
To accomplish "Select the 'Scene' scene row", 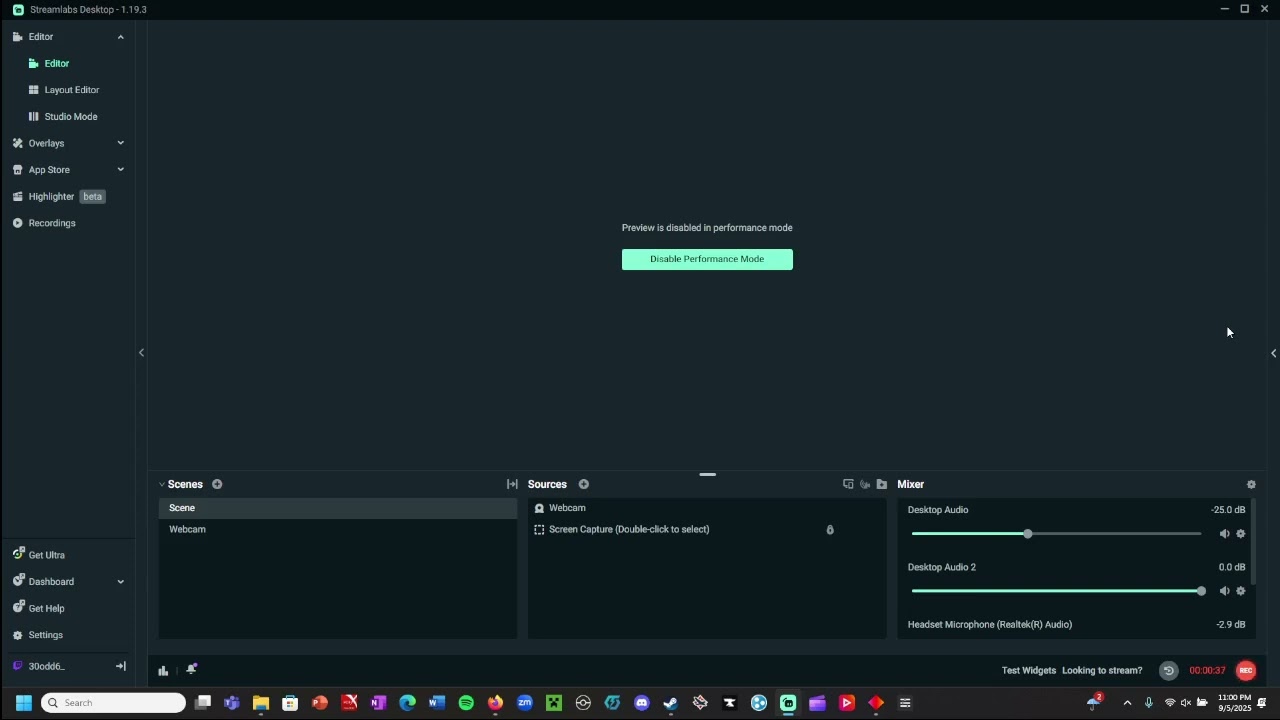I will [338, 508].
